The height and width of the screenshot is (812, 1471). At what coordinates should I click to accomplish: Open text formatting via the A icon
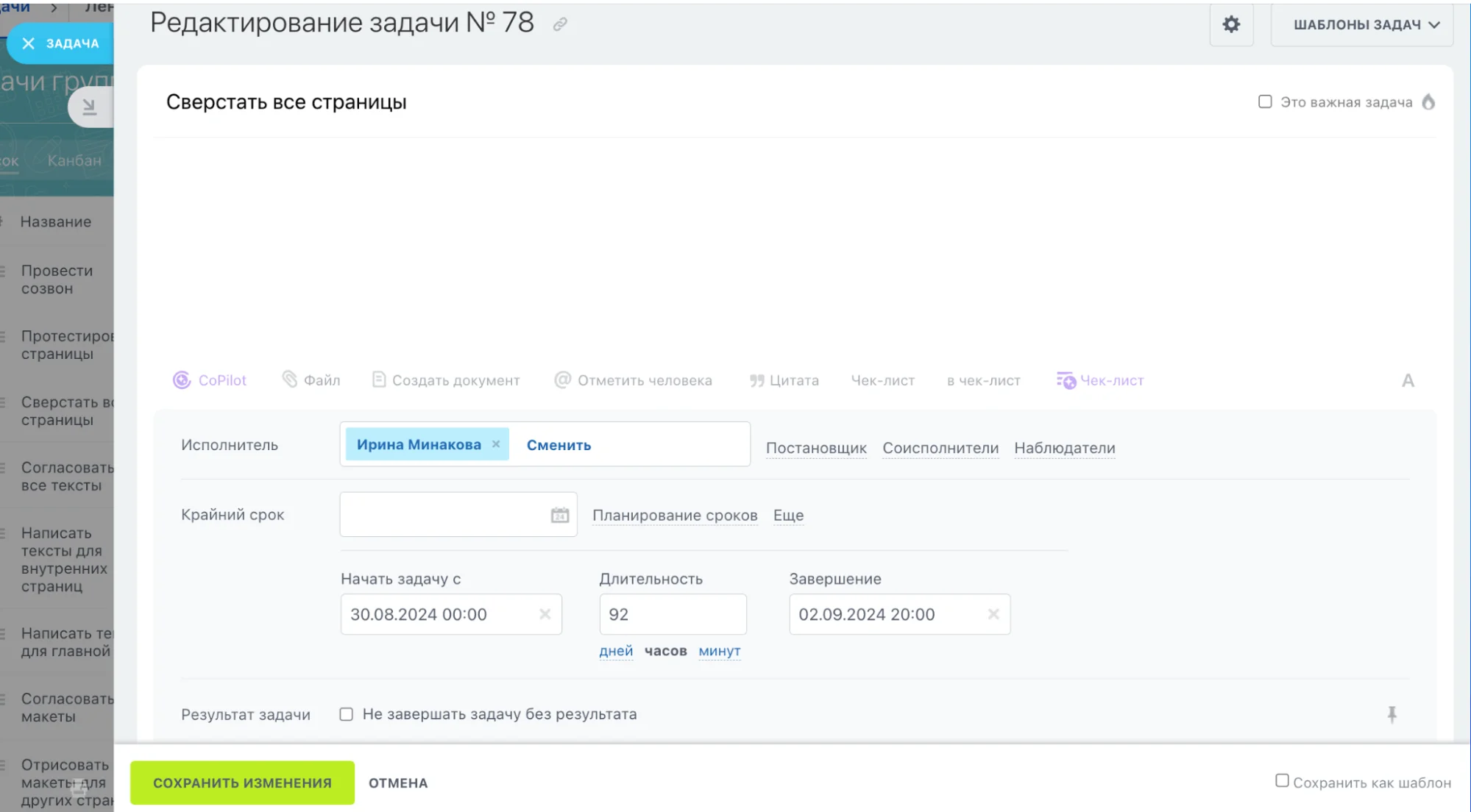1408,380
